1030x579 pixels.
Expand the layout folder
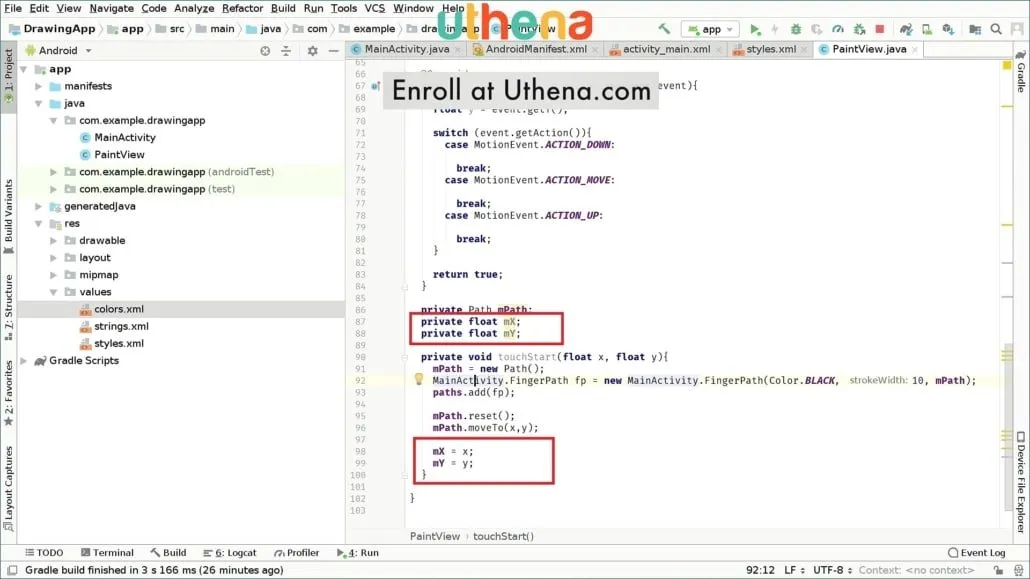click(x=54, y=258)
